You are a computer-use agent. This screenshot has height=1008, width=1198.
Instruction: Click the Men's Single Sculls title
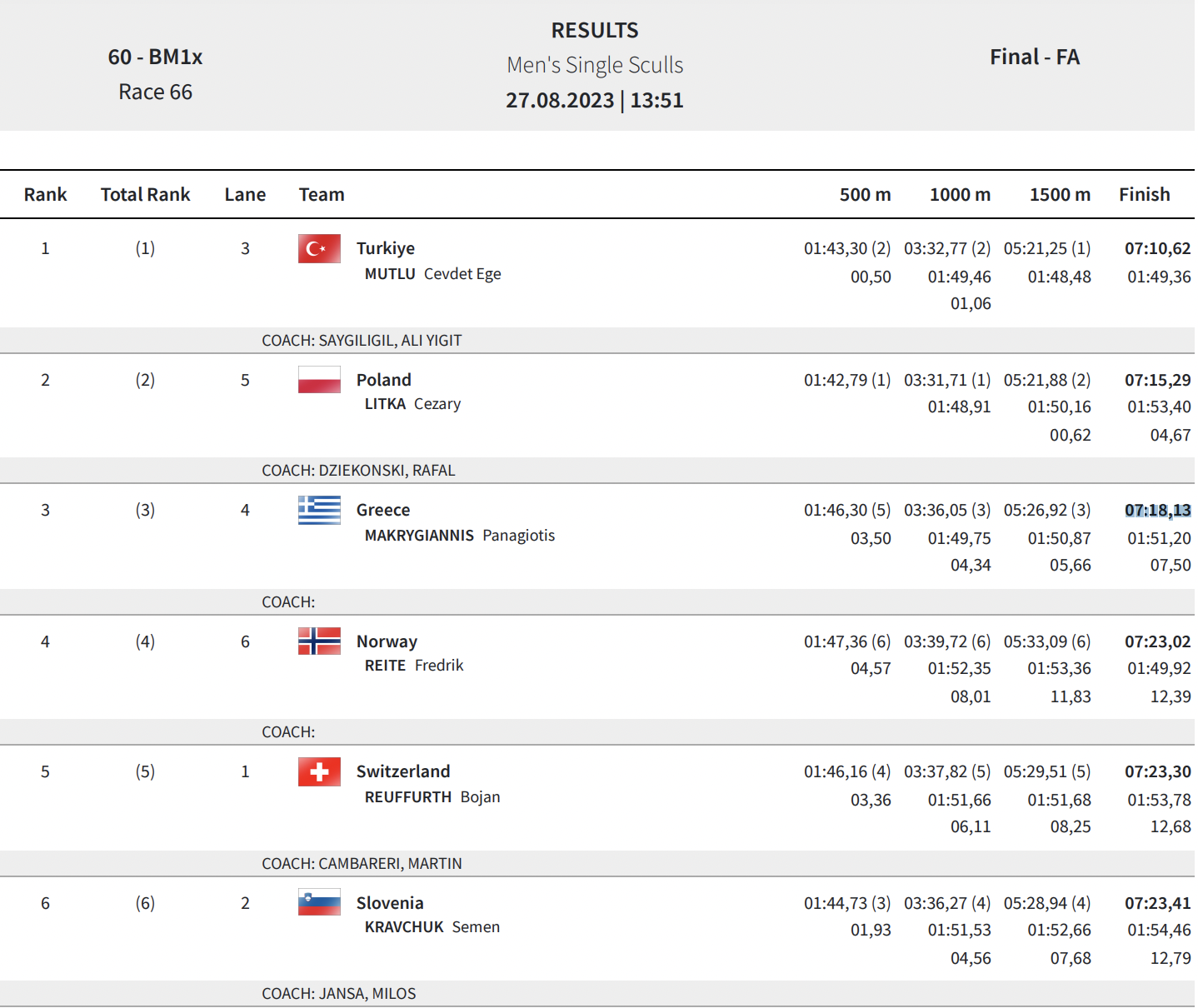[595, 65]
